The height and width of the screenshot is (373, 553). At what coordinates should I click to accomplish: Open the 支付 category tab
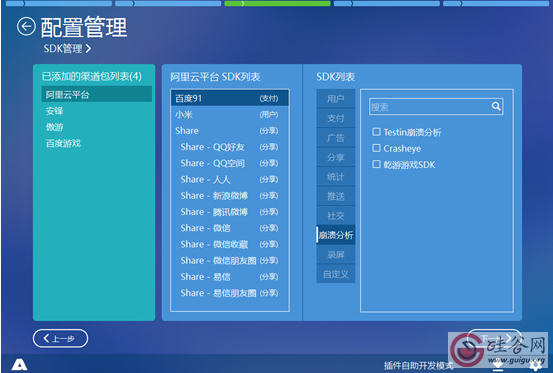coord(335,118)
